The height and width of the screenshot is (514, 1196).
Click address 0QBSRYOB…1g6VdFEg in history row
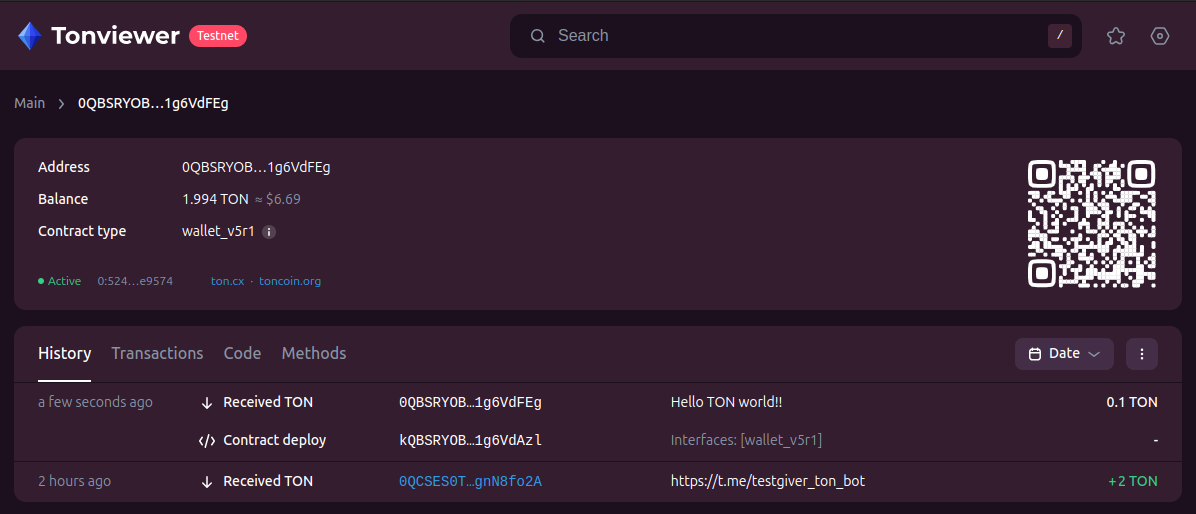coord(471,402)
